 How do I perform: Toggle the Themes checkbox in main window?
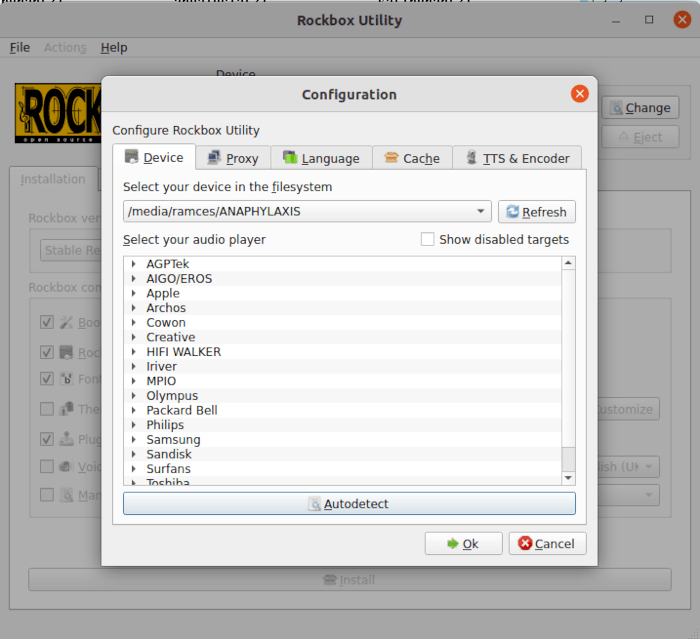pos(47,409)
